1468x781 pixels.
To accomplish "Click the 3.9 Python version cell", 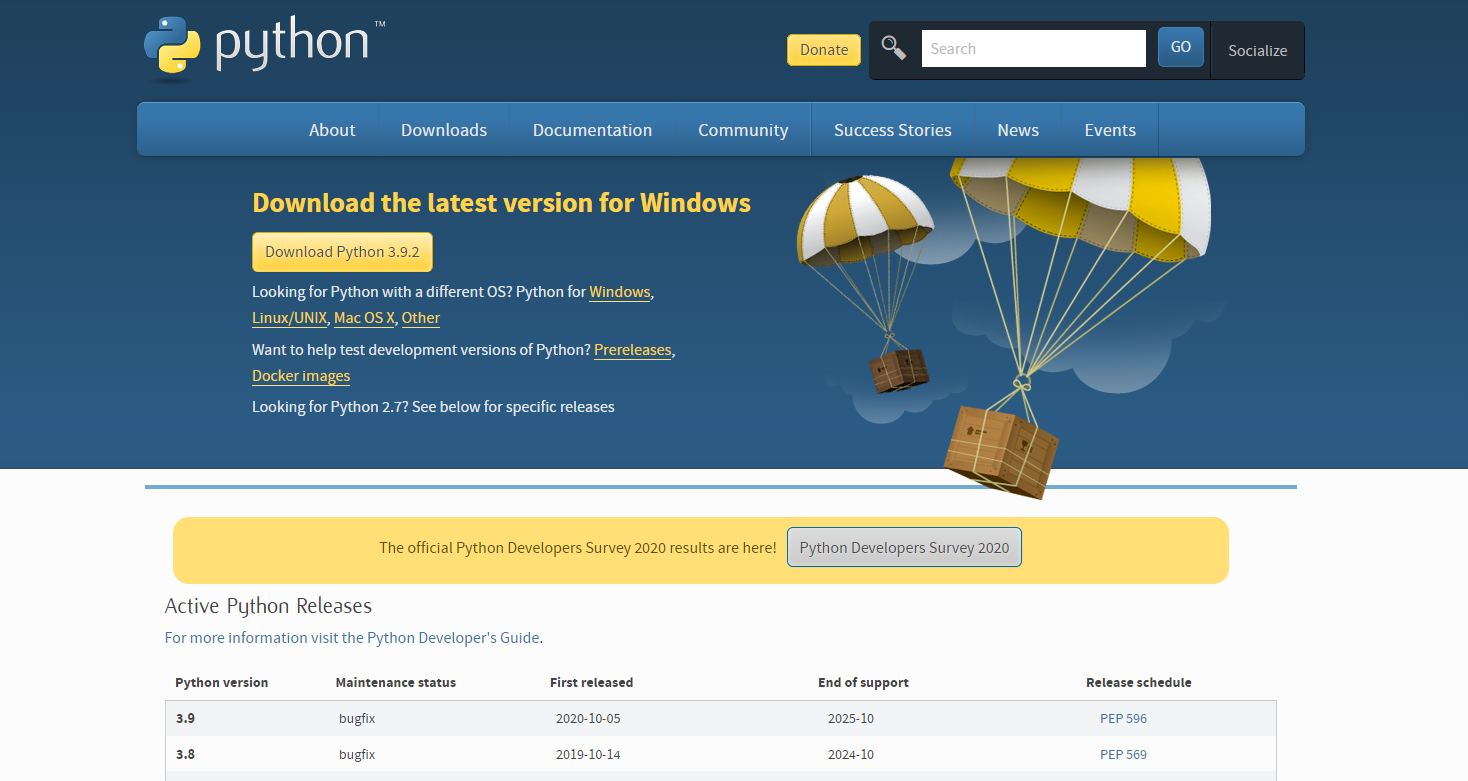I will coord(185,718).
